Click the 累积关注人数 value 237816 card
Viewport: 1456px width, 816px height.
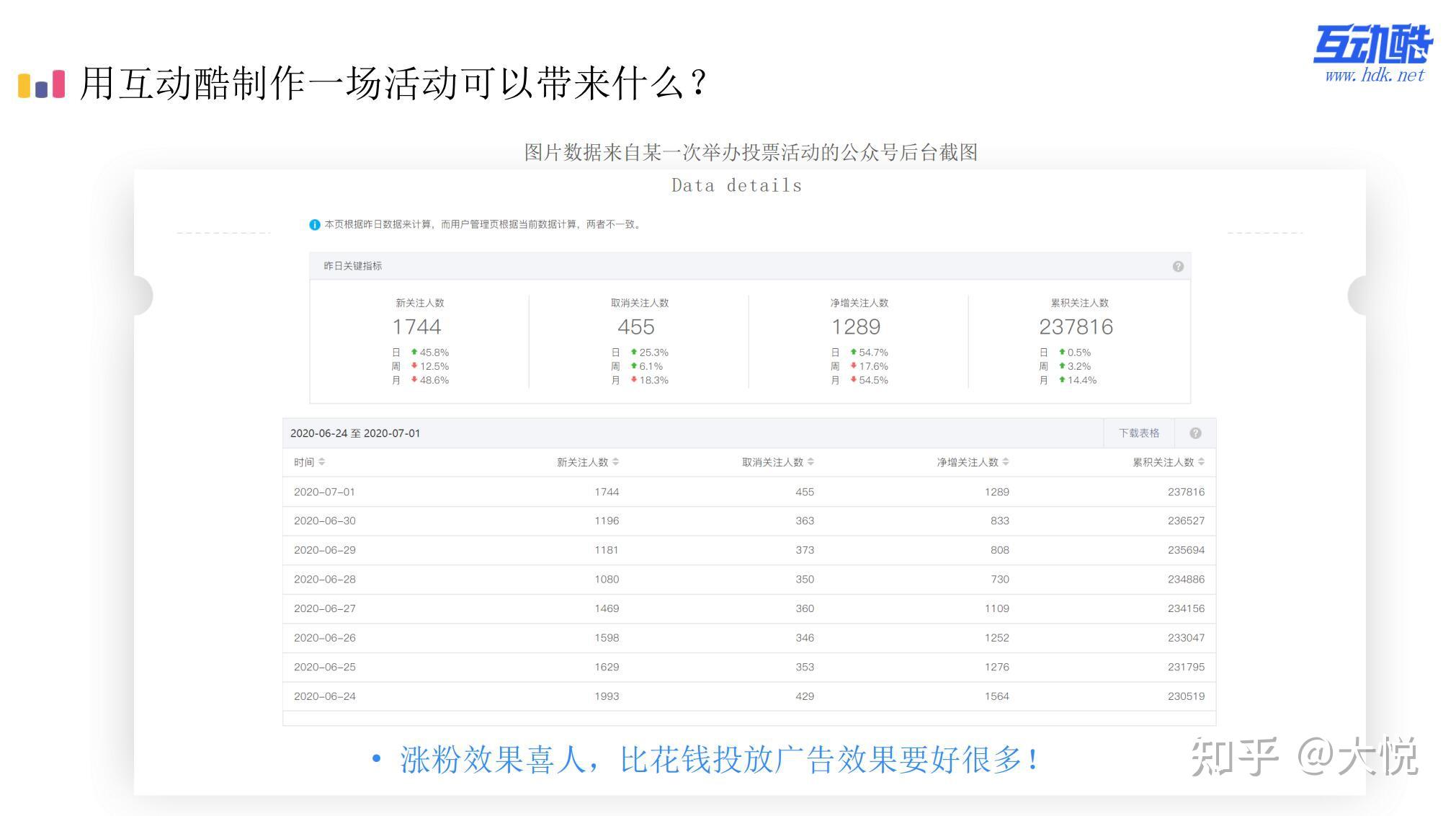point(1076,327)
